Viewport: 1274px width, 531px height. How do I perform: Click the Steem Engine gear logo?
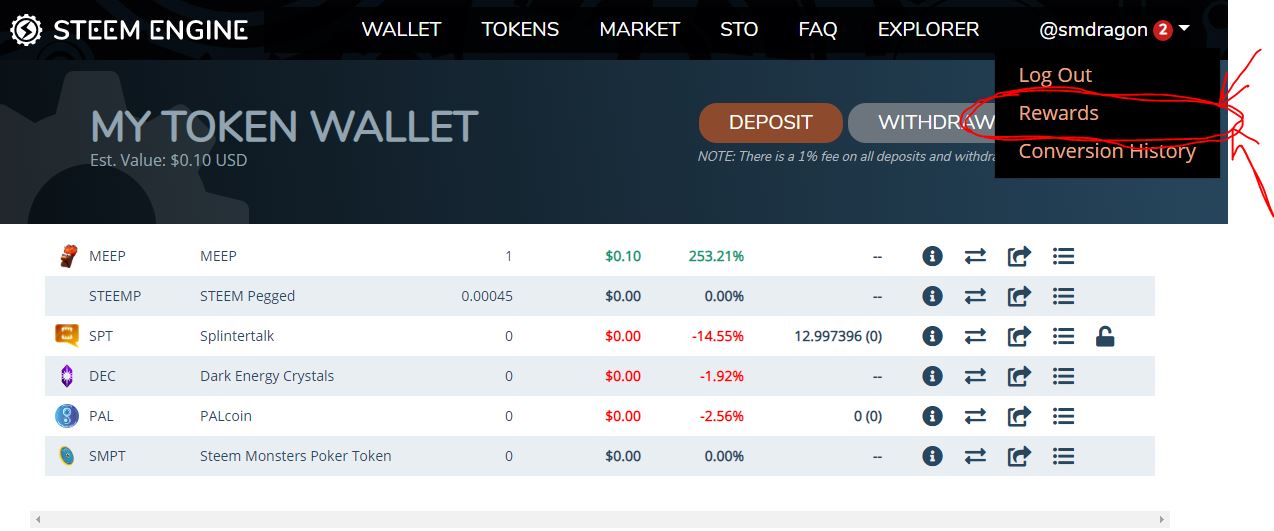pyautogui.click(x=26, y=30)
